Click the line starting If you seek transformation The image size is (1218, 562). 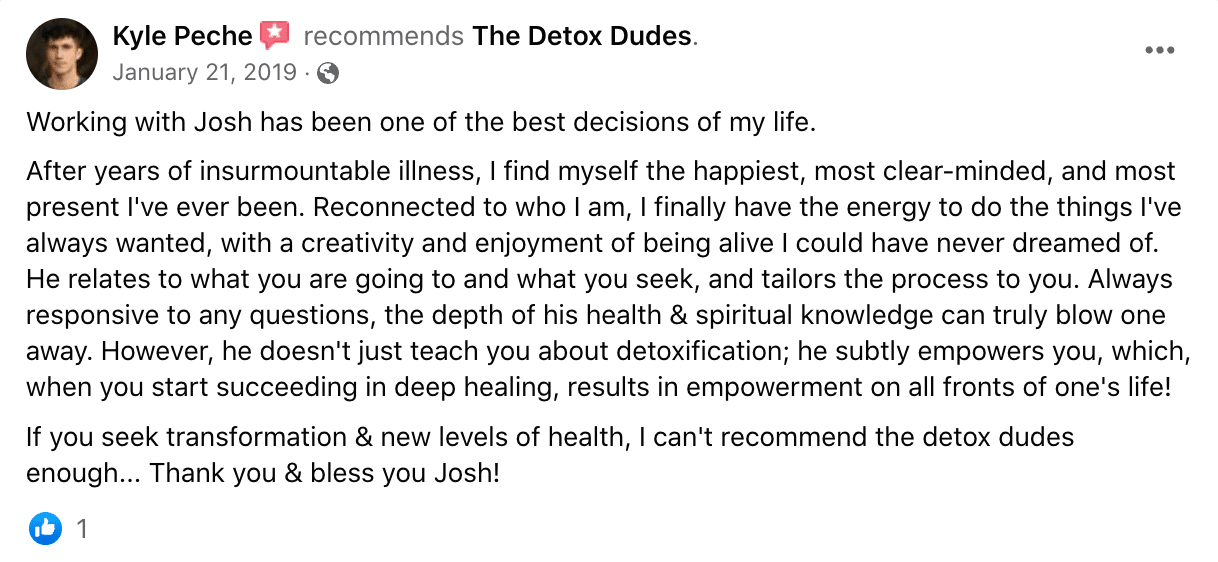(550, 437)
